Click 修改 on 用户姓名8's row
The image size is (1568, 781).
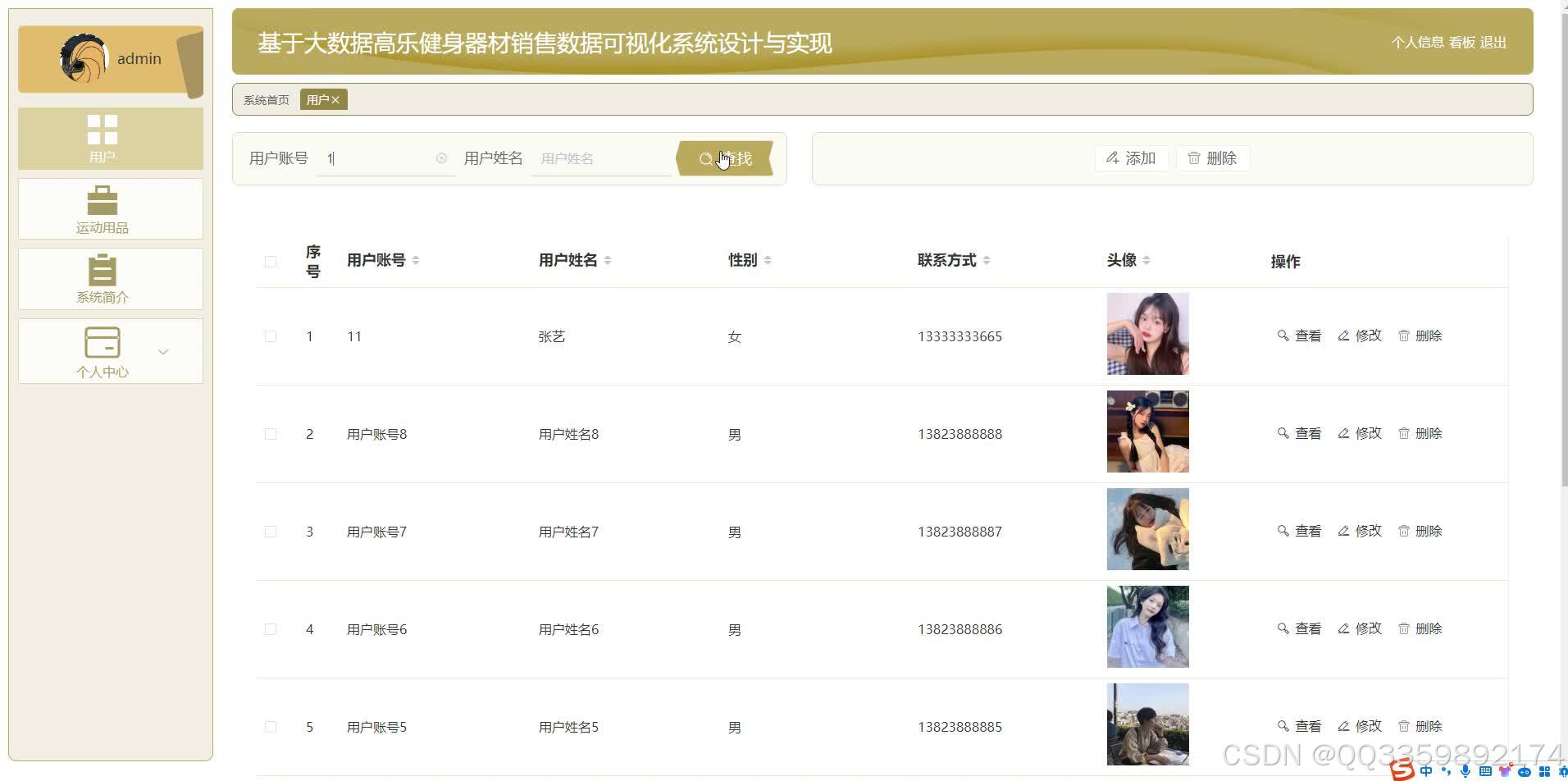pyautogui.click(x=1359, y=433)
